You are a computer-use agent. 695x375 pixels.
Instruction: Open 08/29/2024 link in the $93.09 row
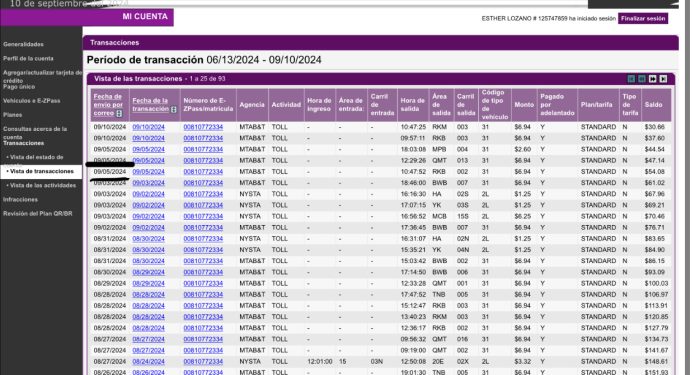[148, 272]
